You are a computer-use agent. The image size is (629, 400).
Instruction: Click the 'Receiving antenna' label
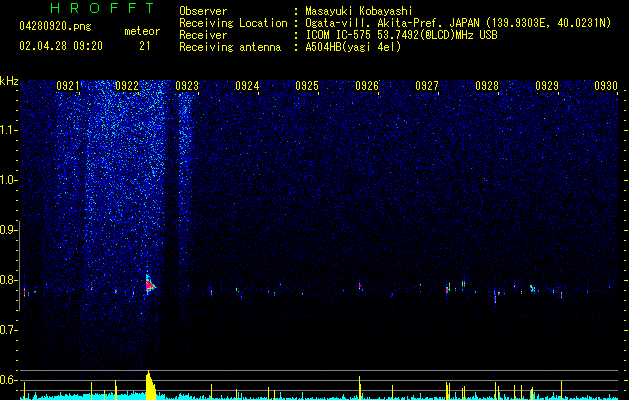[230, 47]
